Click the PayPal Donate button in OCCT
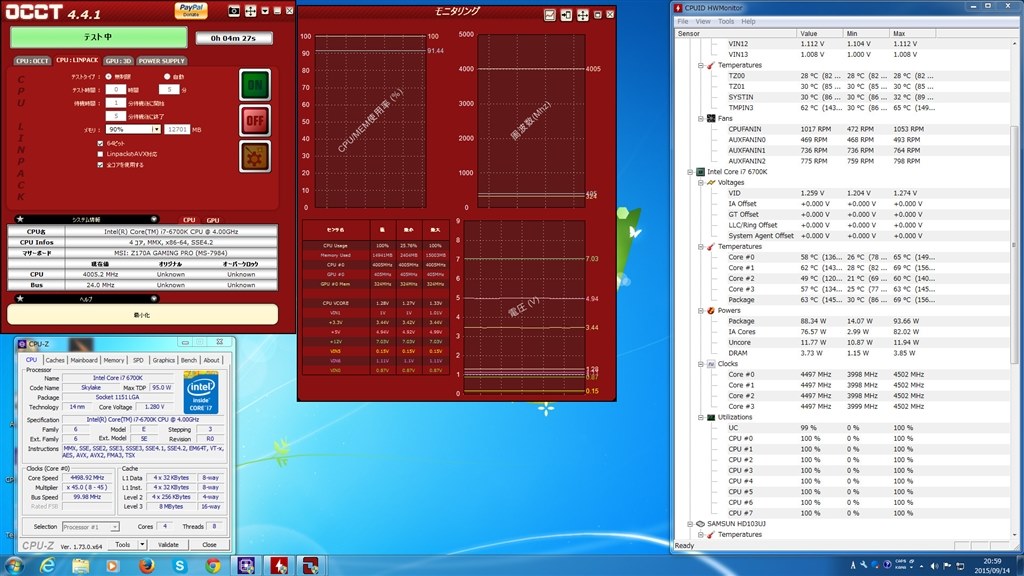This screenshot has height=576, width=1024. (191, 10)
